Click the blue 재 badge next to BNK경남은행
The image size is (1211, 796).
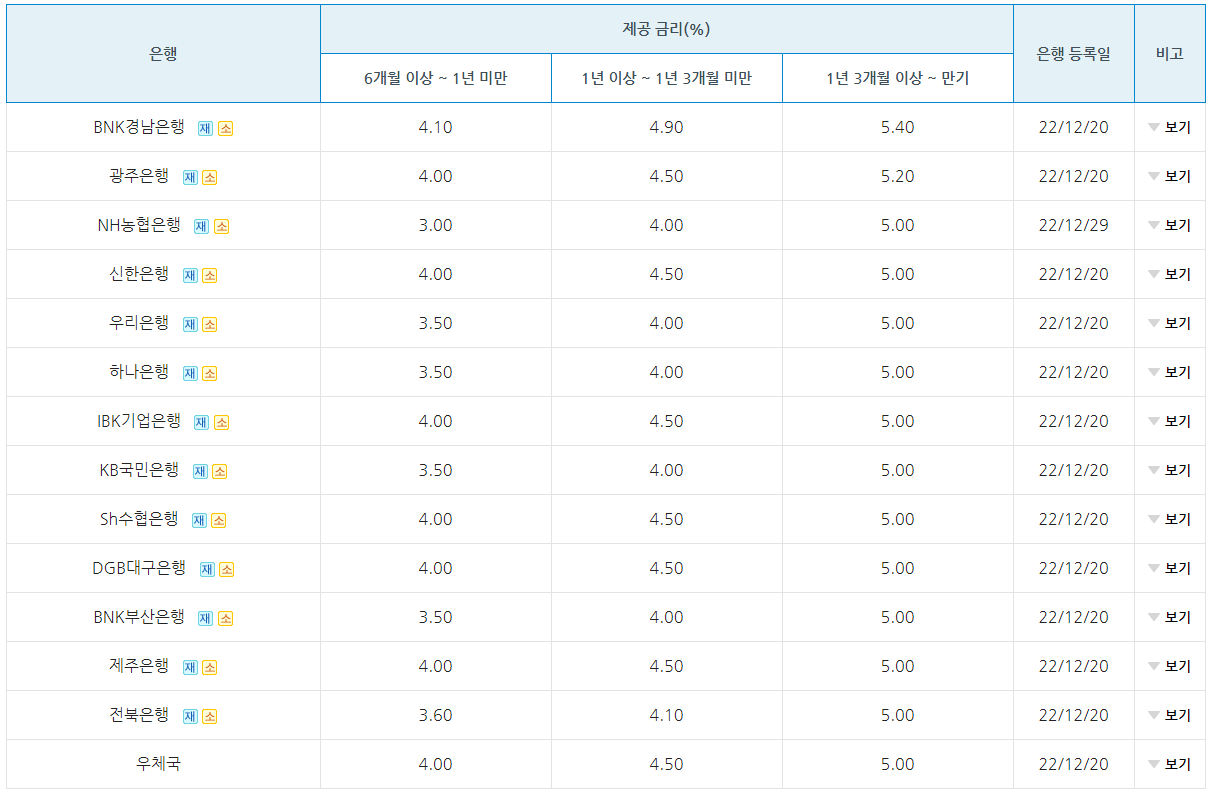[x=205, y=128]
